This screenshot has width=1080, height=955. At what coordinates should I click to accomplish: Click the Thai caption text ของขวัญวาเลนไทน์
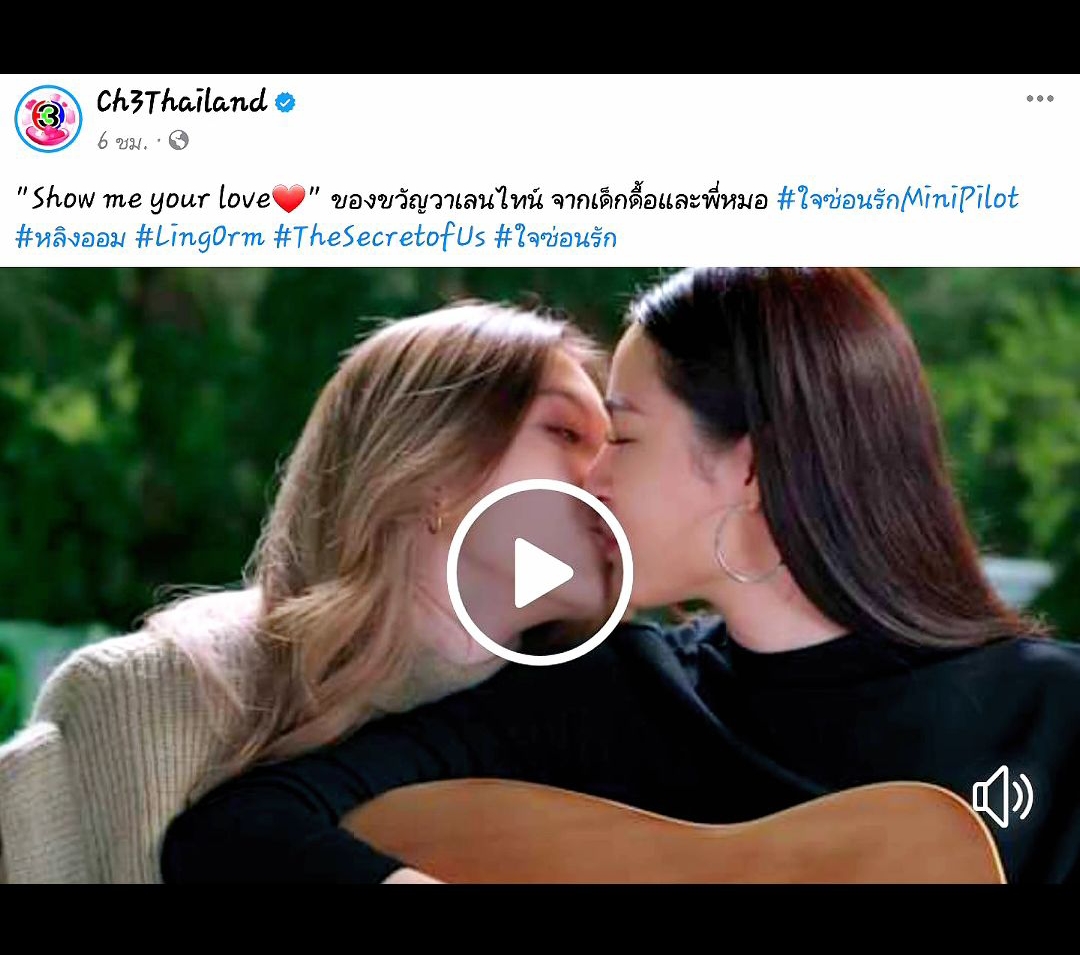pyautogui.click(x=437, y=200)
